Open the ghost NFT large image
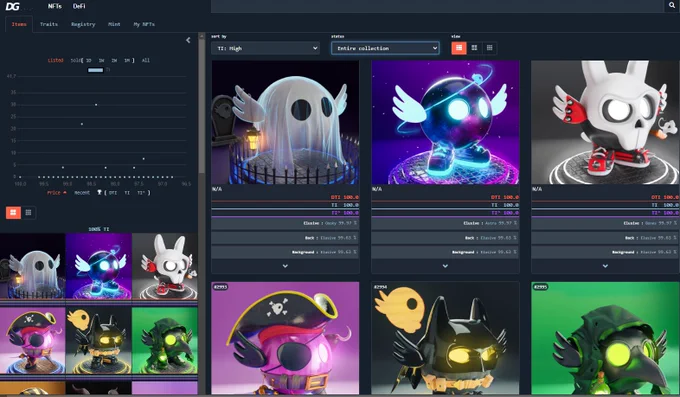This screenshot has width=680, height=397. [285, 122]
